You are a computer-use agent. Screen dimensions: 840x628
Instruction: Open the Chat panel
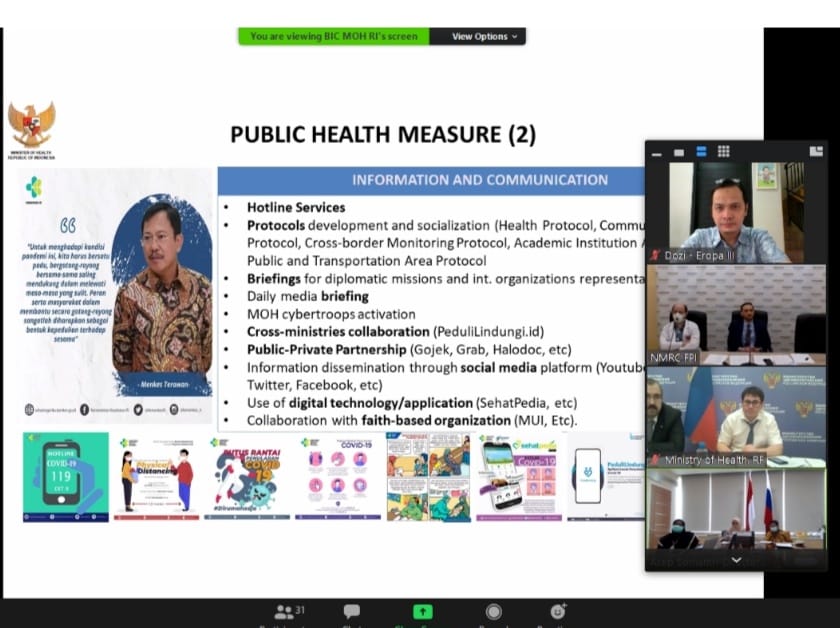pos(352,611)
